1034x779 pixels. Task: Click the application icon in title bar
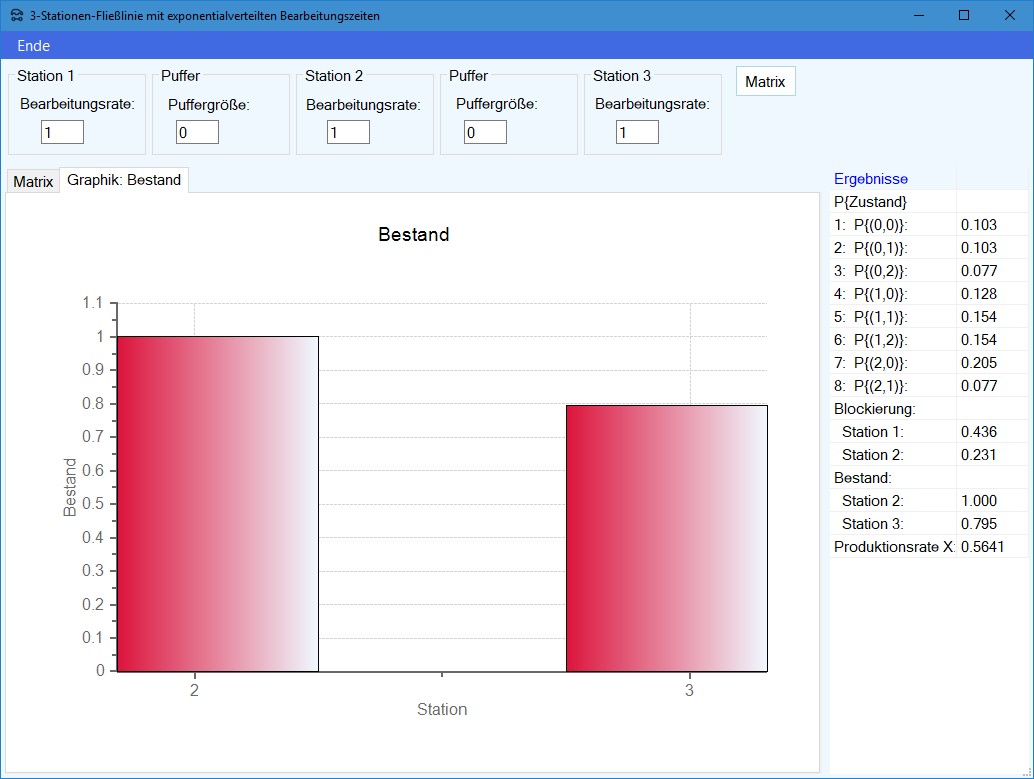coord(16,16)
